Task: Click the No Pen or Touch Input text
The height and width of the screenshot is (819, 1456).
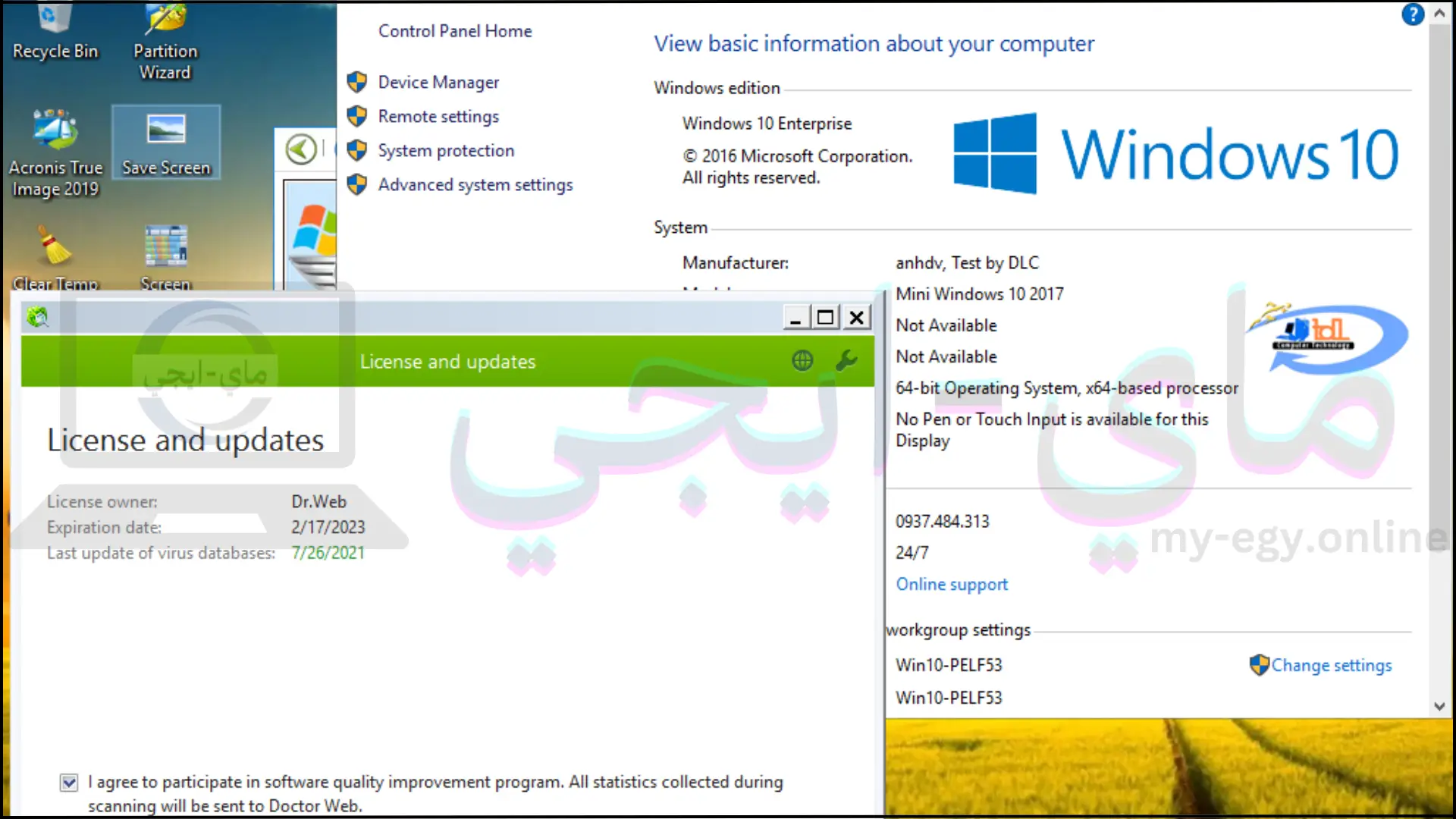Action: (1052, 429)
